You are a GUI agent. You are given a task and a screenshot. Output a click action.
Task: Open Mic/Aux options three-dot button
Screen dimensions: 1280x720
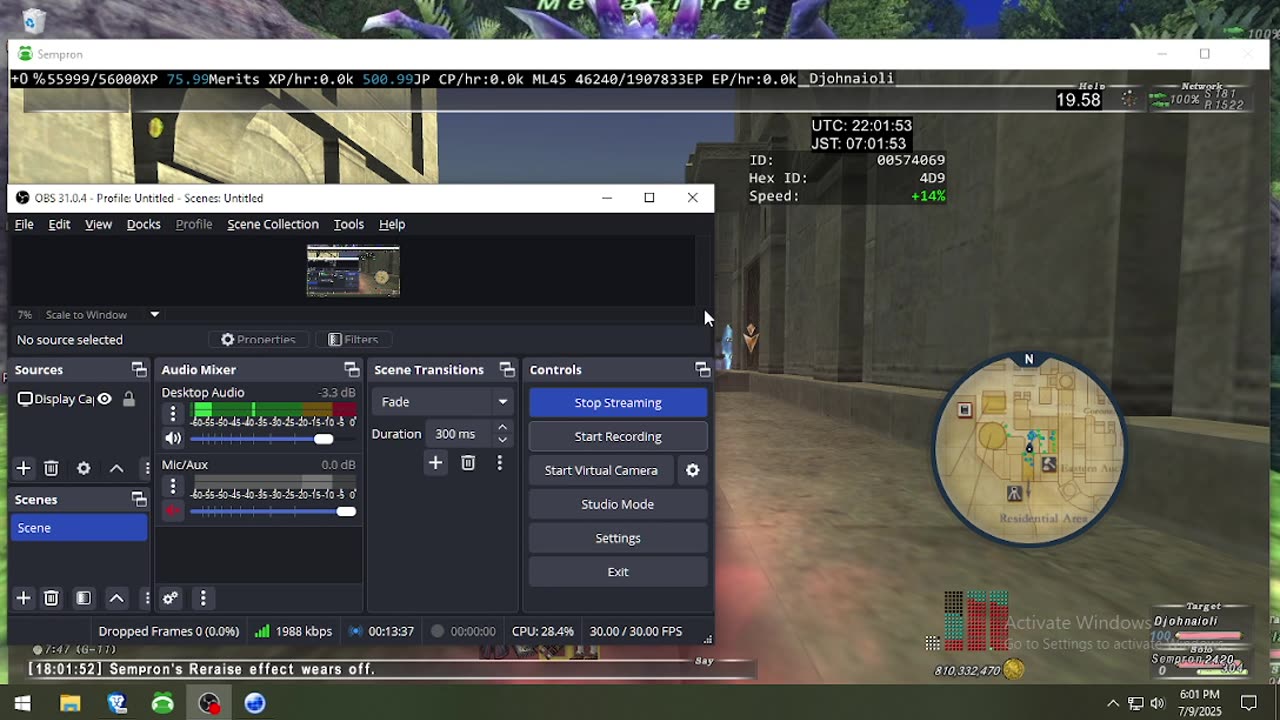coord(173,486)
